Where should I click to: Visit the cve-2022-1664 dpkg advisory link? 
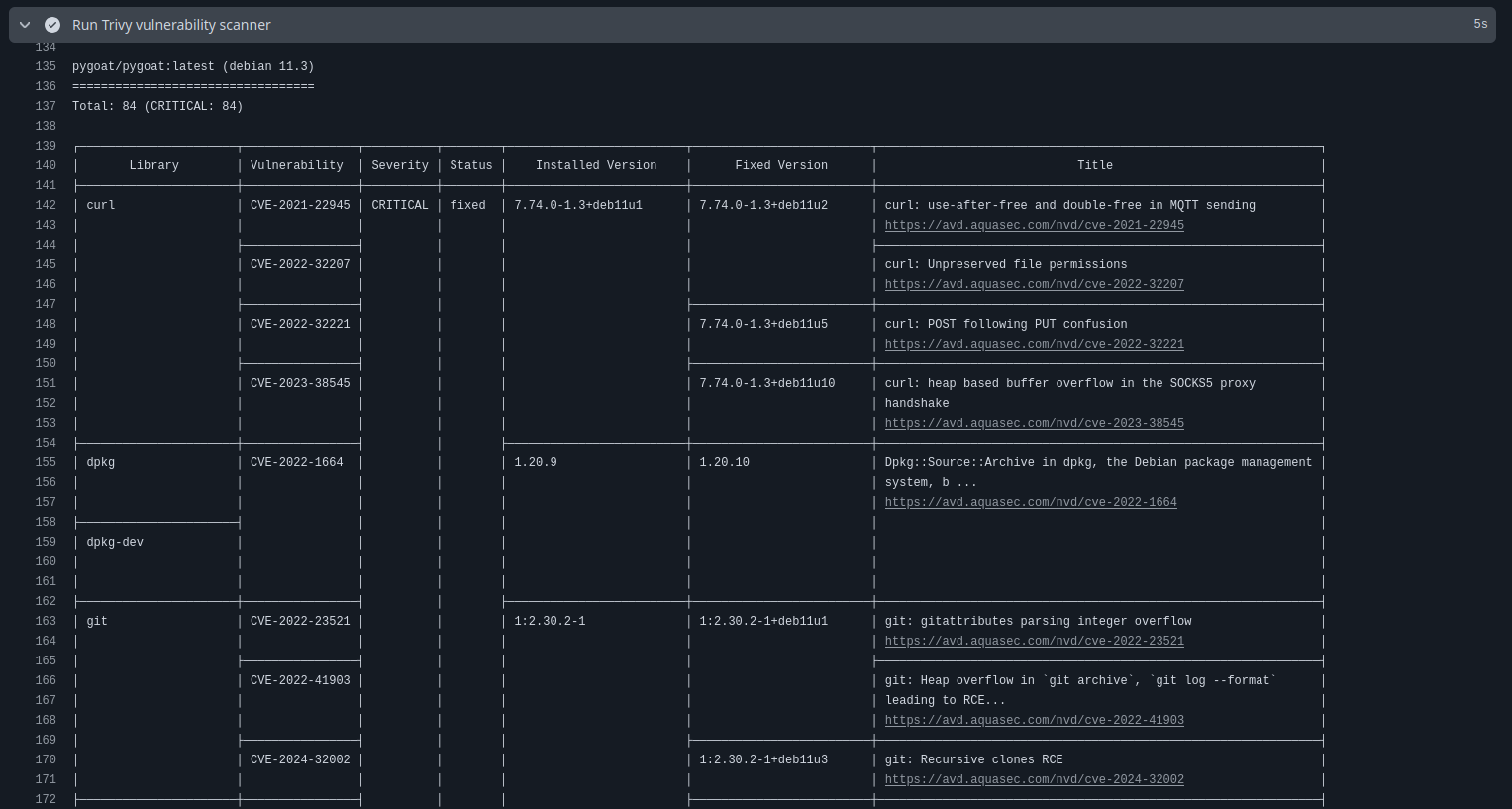coord(1030,502)
